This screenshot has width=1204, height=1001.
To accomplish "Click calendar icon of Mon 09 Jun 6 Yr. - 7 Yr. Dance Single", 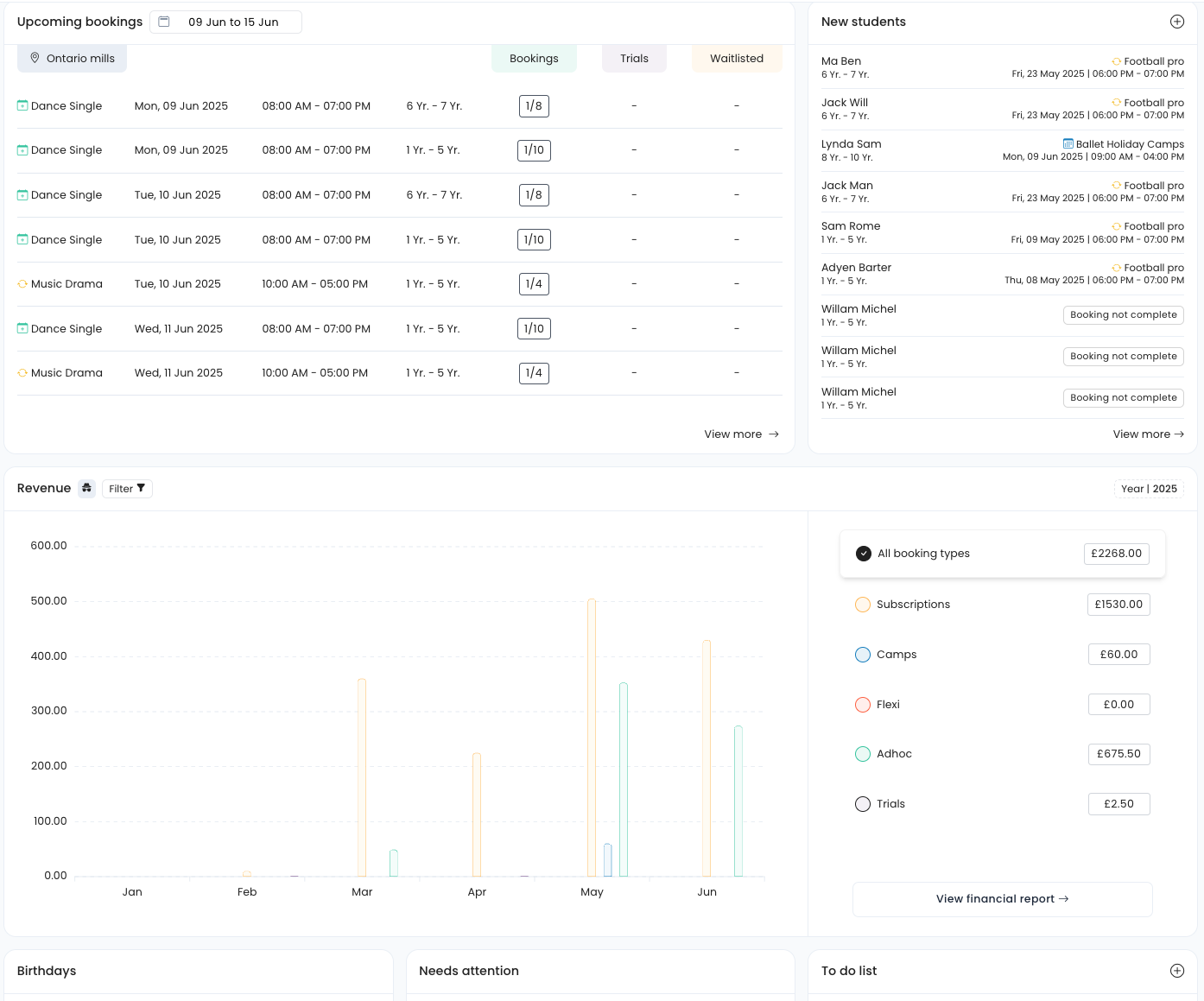I will [22, 105].
